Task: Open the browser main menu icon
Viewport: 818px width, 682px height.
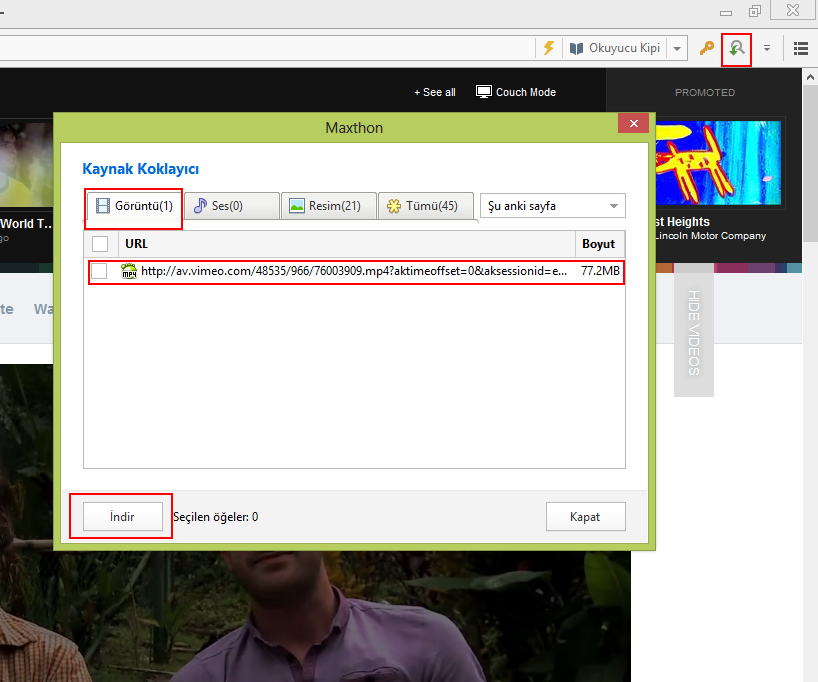Action: (x=801, y=49)
